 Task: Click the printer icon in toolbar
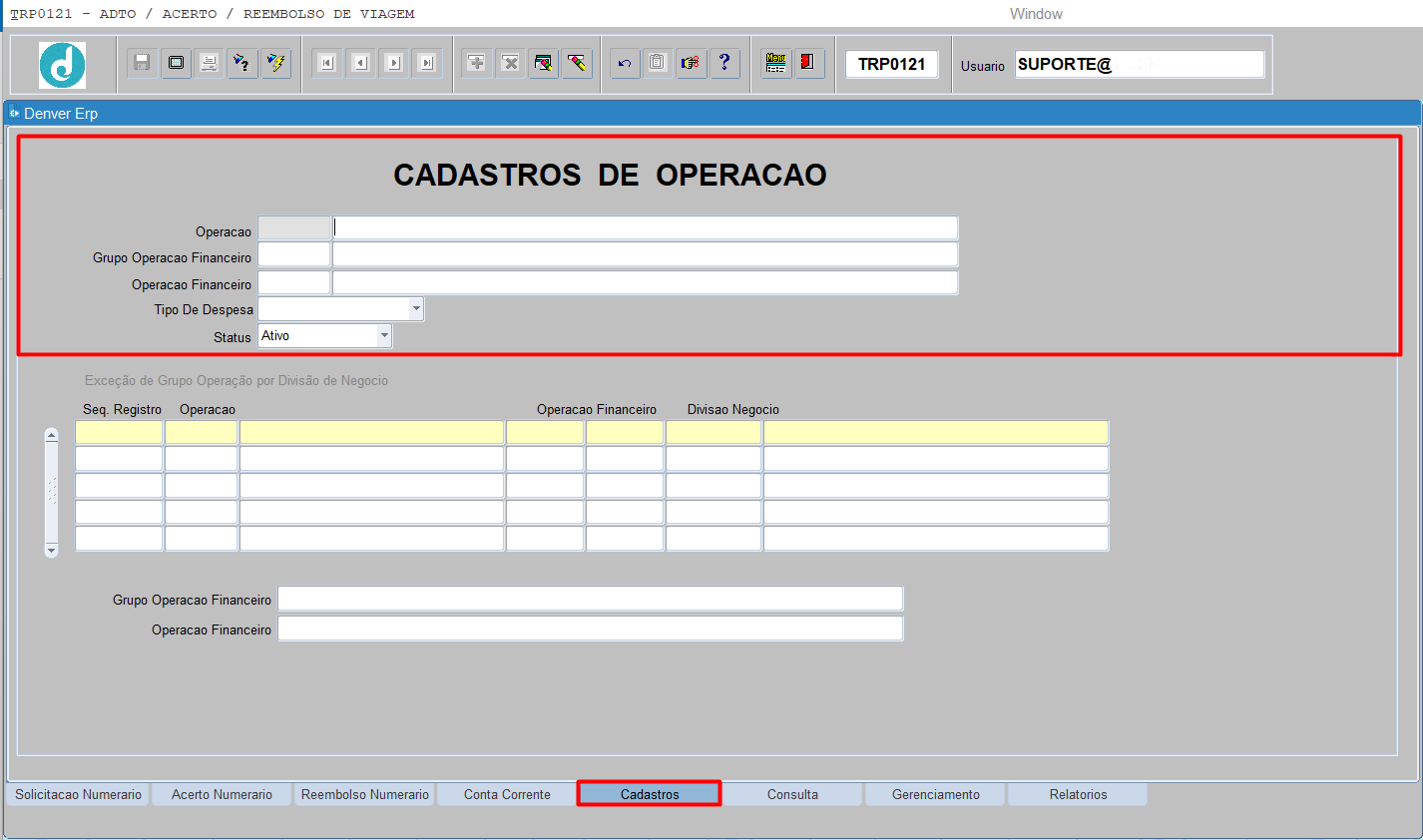[210, 63]
